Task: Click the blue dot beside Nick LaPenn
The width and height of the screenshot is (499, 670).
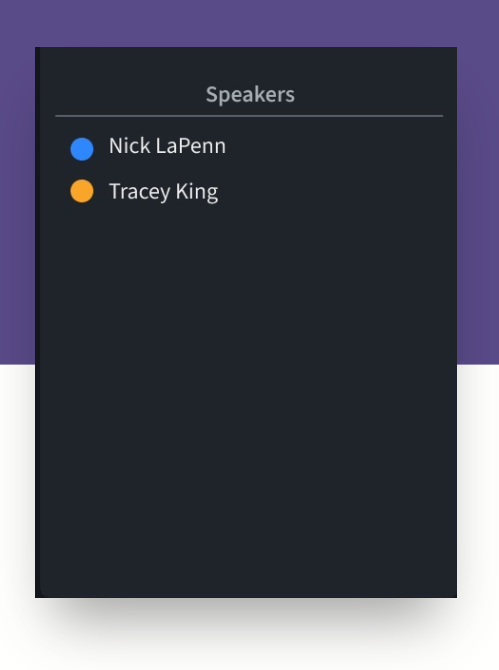Action: click(82, 149)
